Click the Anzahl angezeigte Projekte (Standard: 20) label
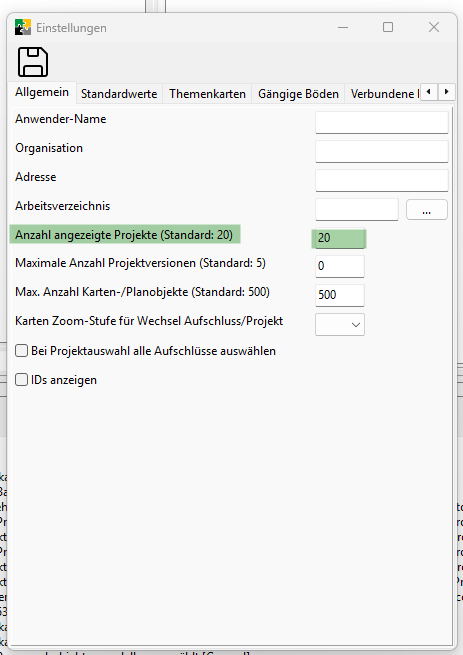Image resolution: width=463 pixels, height=655 pixels. [x=124, y=235]
